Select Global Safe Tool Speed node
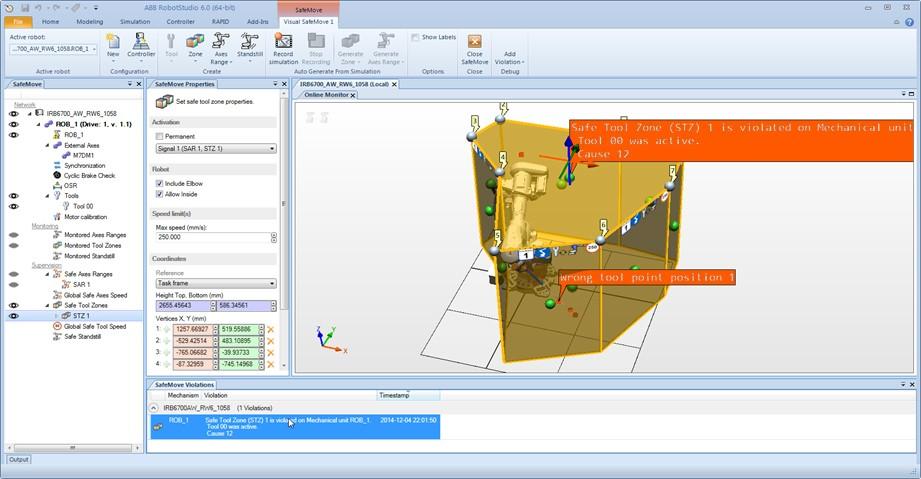Screen dimensions: 921x479 point(95,326)
